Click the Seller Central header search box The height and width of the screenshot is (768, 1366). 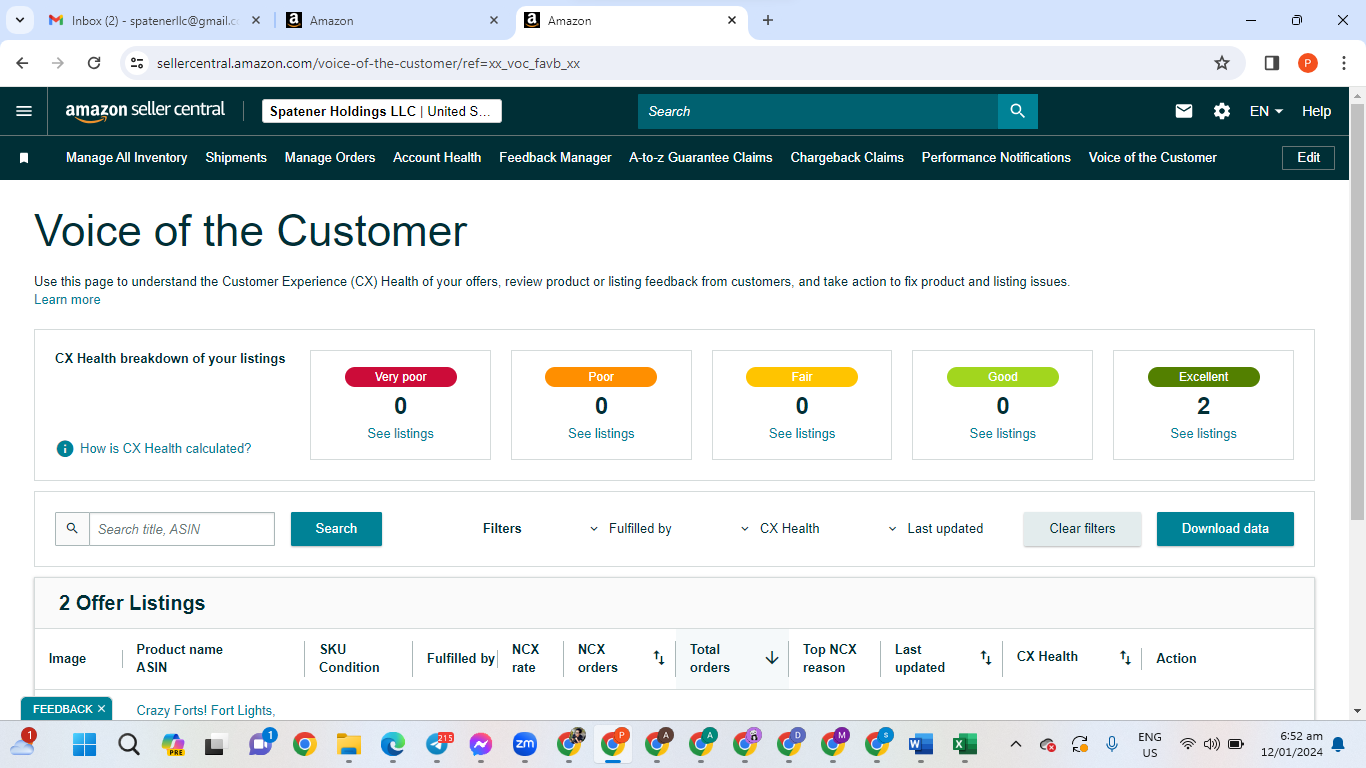click(x=818, y=111)
